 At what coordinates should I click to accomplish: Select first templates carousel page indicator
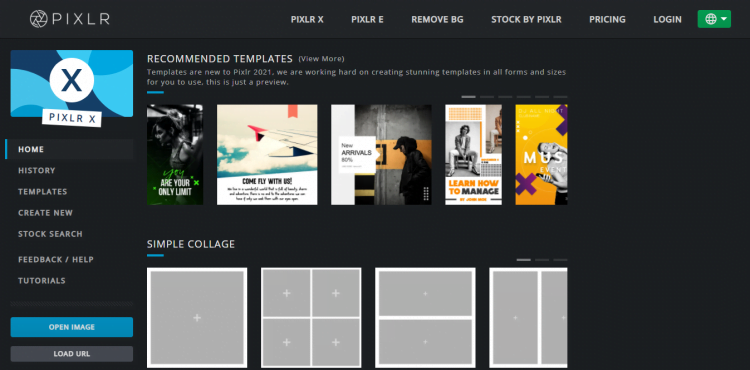[469, 97]
